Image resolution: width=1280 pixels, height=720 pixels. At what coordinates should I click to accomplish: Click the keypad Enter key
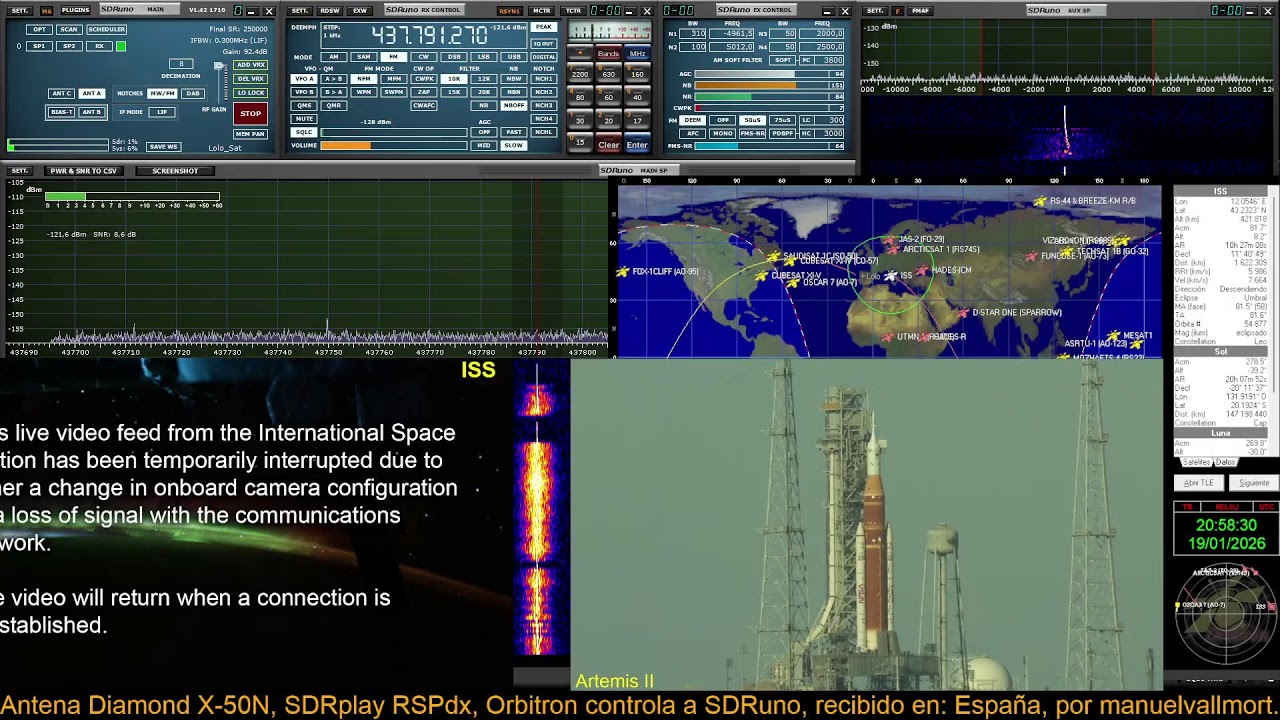pos(637,144)
